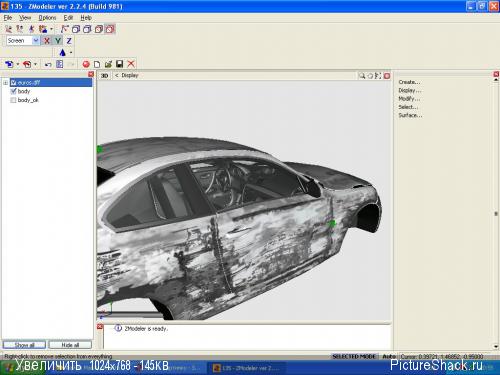Expand the Display... command group

[410, 90]
